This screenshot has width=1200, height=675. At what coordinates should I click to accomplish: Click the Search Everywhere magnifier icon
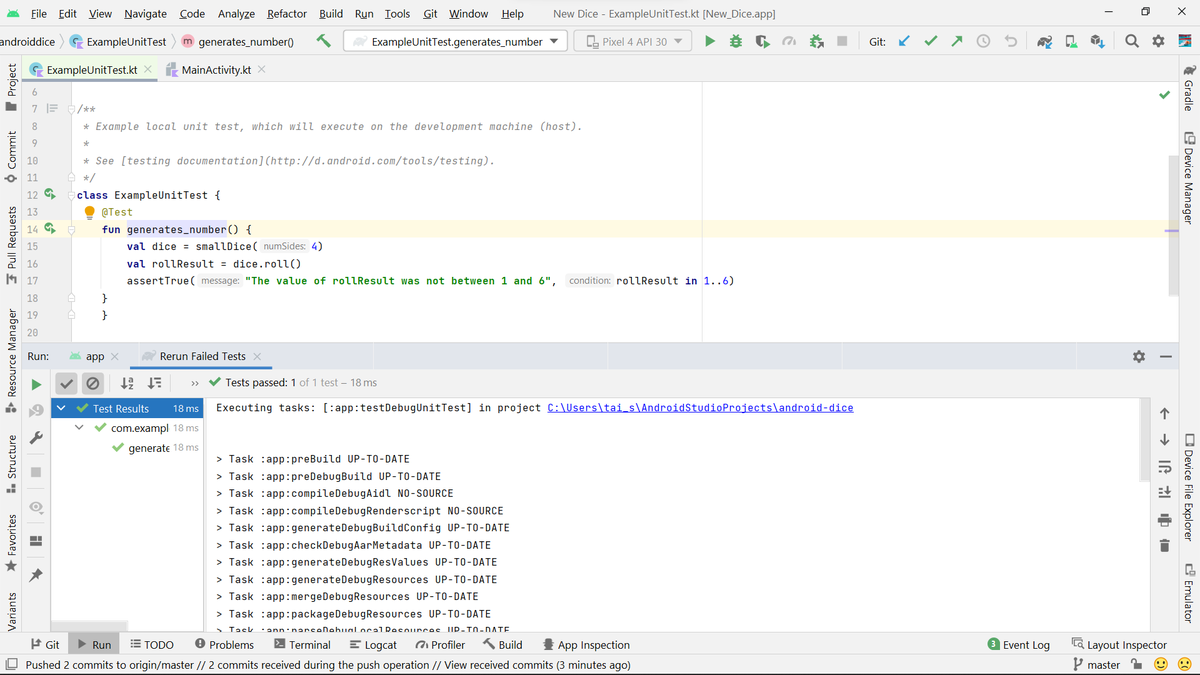click(x=1132, y=41)
